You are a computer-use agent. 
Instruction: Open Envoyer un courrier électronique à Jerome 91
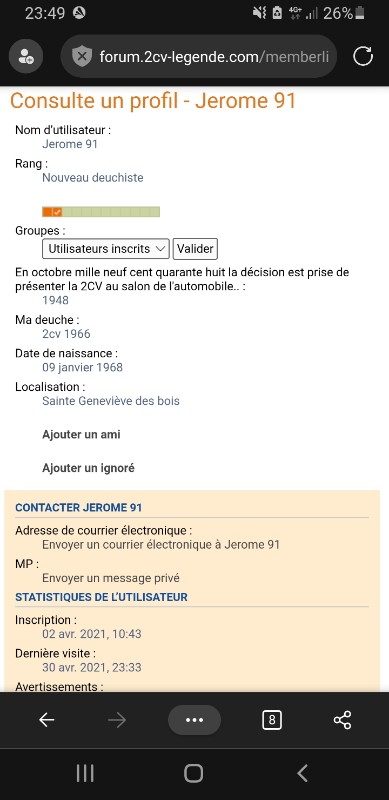[161, 544]
